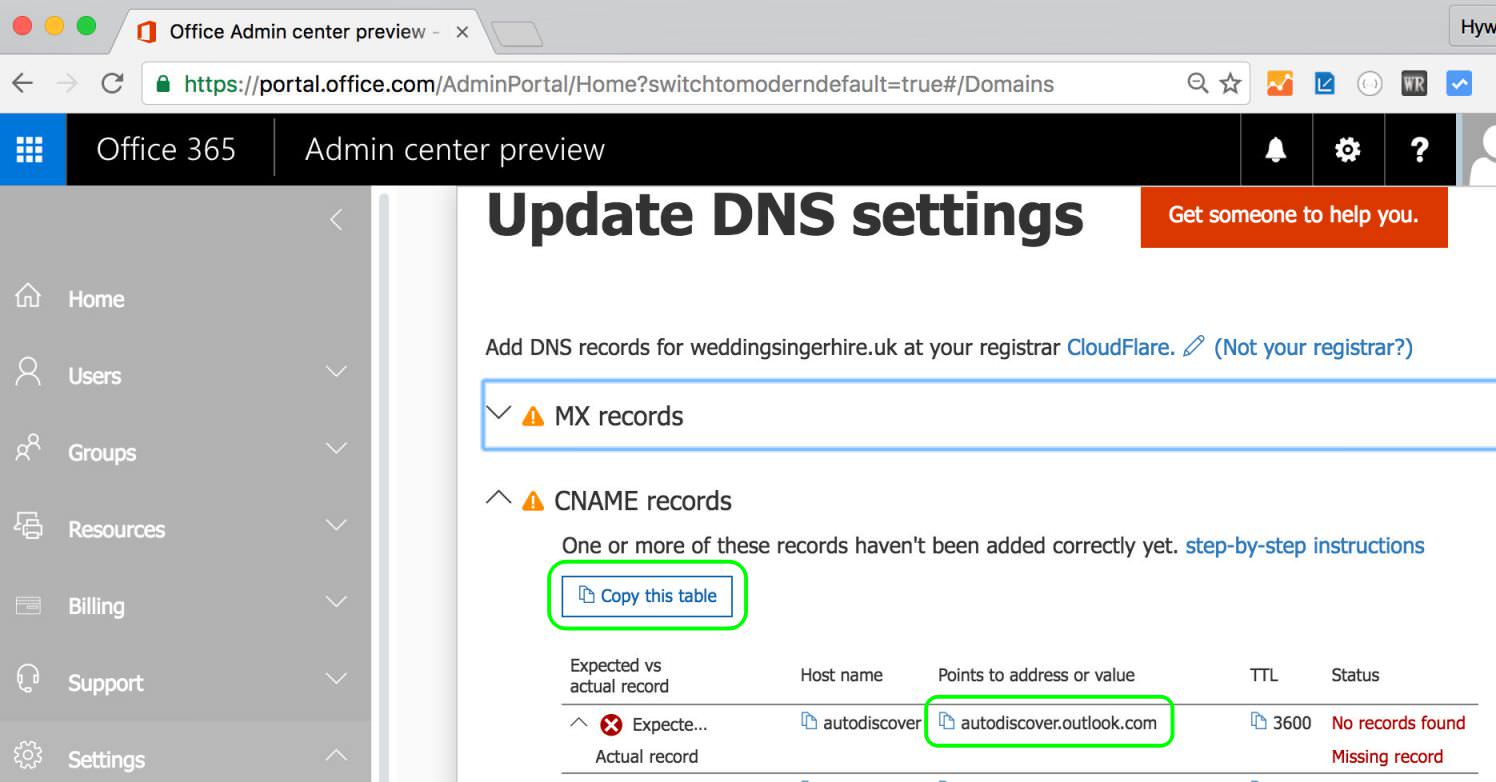Viewport: 1496px width, 782px height.
Task: Click the blue checkmark browser extension
Action: (x=1459, y=84)
